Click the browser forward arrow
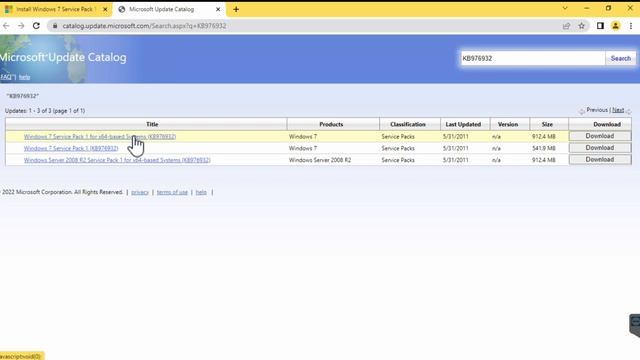Screen dimensions: 640x360 pyautogui.click(x=21, y=26)
